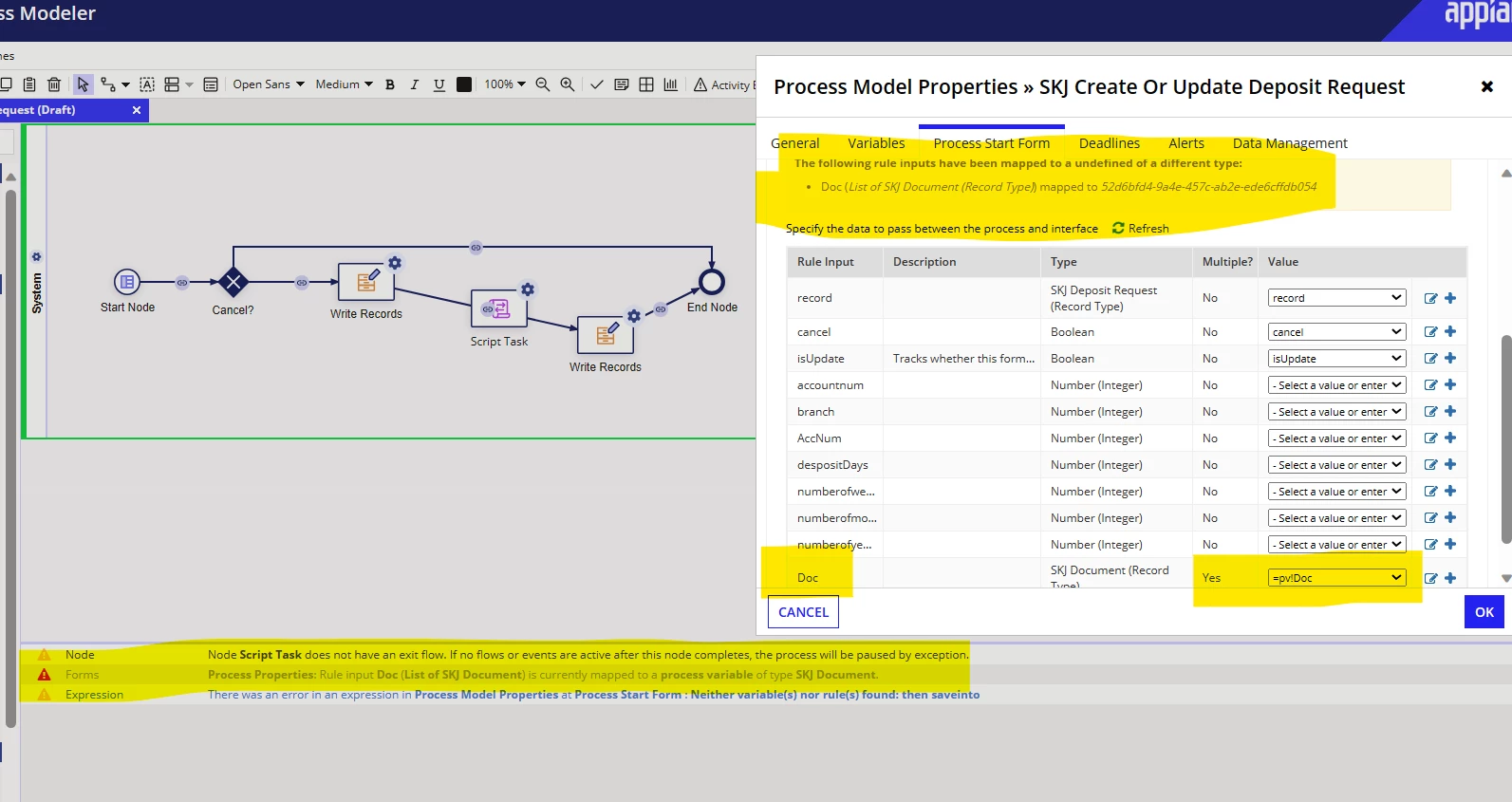Select the pointer selection tool

pyautogui.click(x=83, y=84)
